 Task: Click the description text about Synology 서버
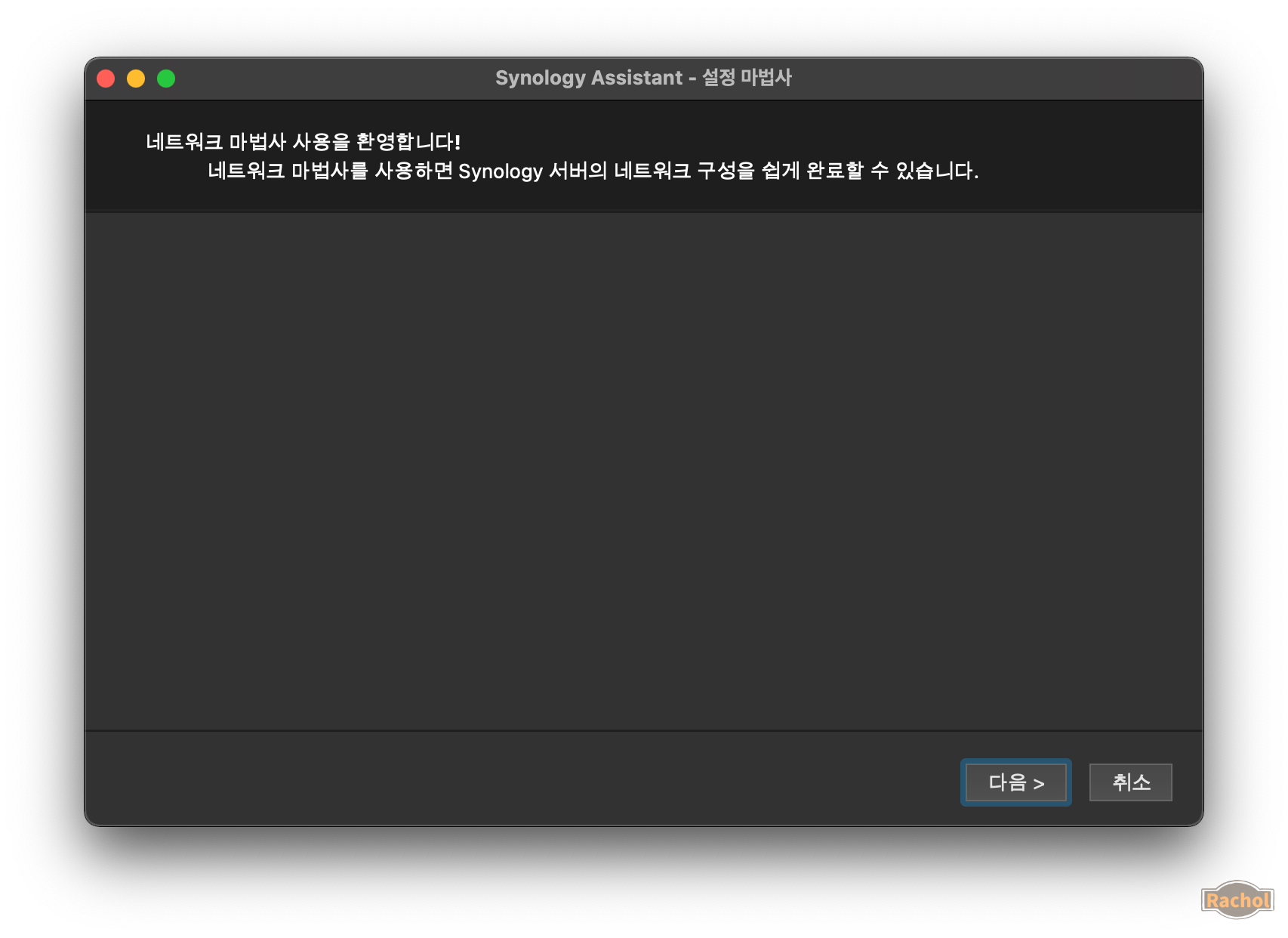tap(593, 171)
